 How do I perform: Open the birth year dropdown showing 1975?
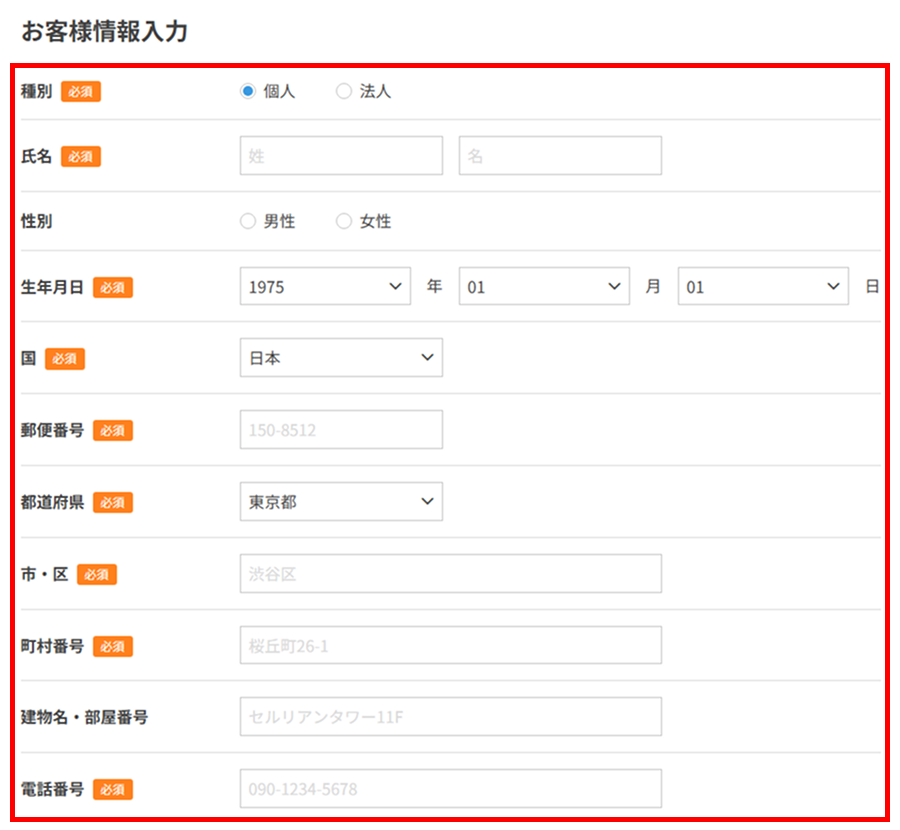pos(325,287)
